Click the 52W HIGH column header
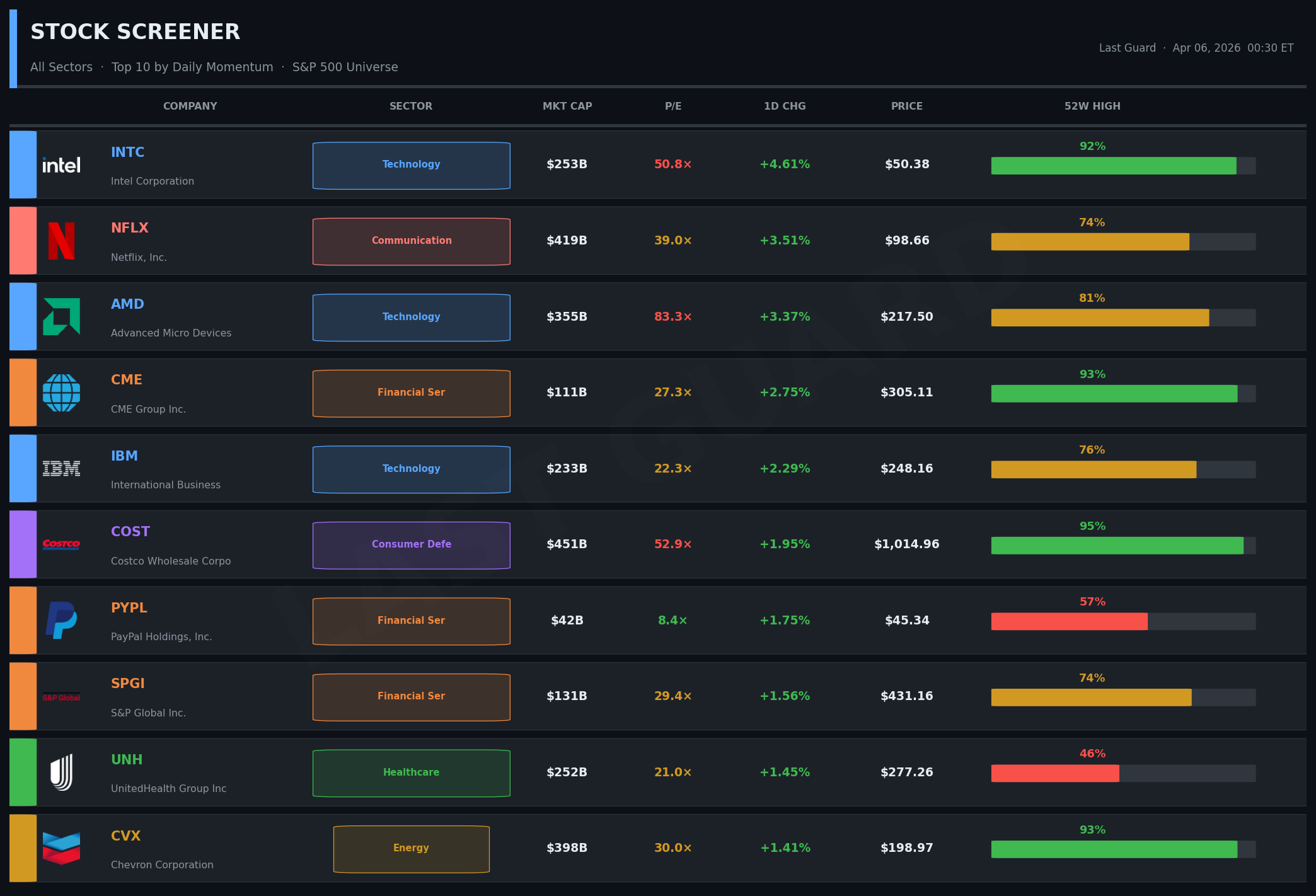 tap(1092, 106)
